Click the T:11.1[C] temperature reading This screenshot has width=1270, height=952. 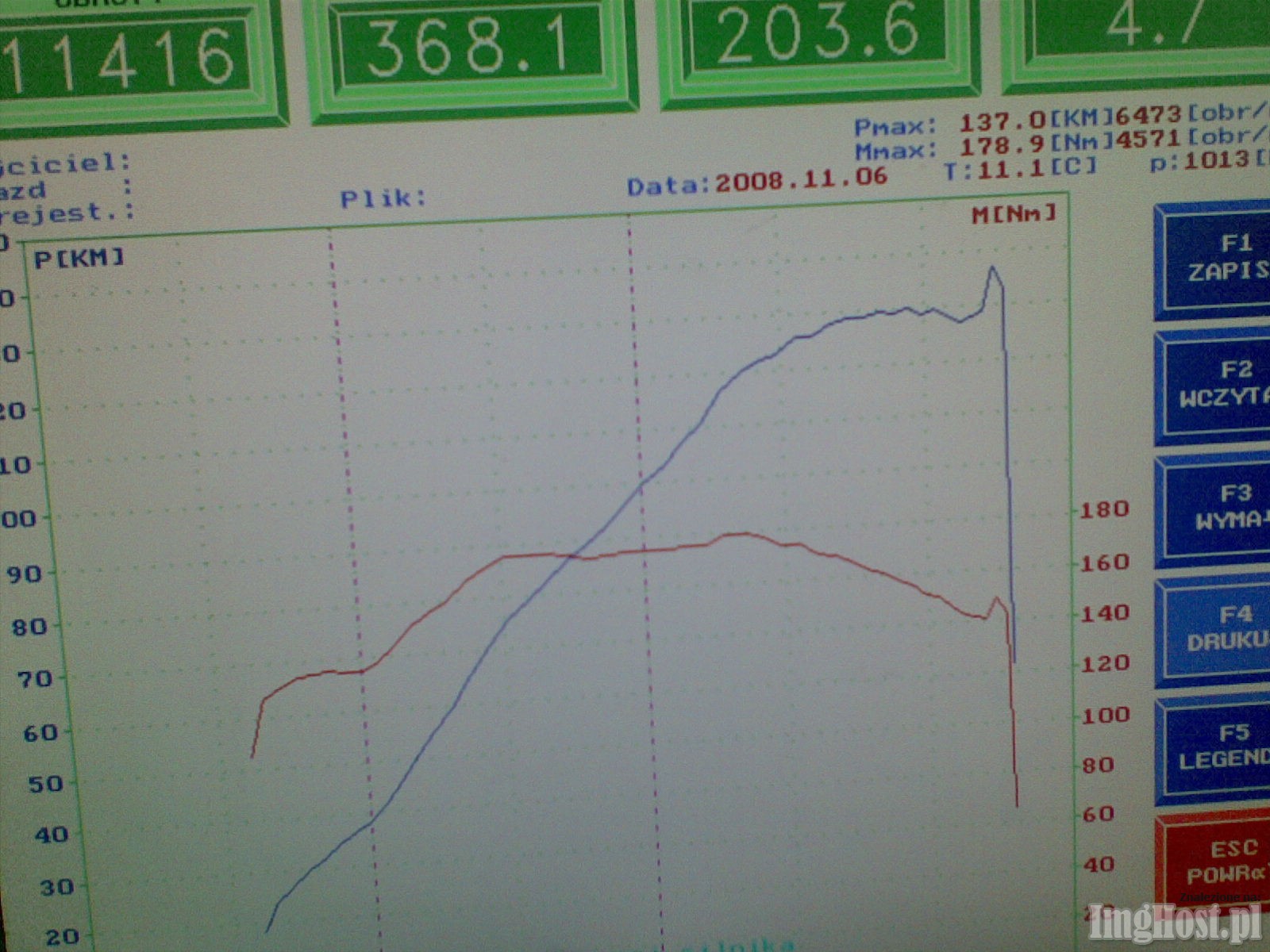(x=1020, y=167)
